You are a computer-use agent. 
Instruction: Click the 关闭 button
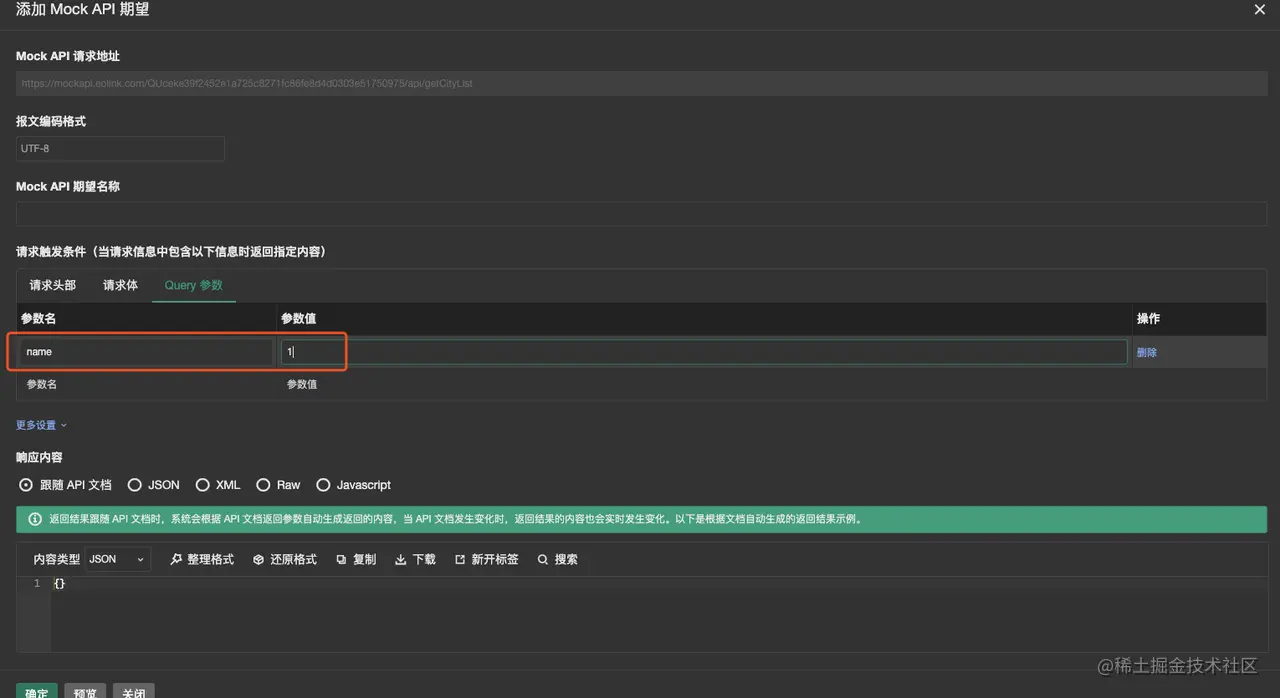coord(133,692)
